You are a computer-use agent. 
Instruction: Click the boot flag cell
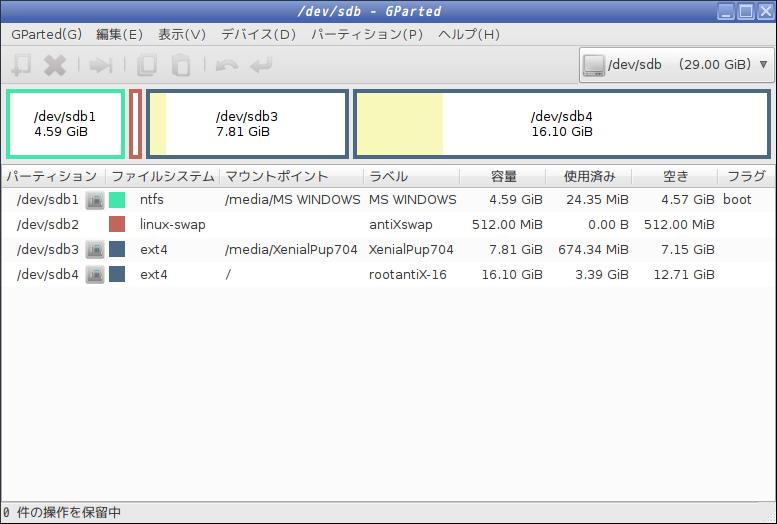point(737,200)
